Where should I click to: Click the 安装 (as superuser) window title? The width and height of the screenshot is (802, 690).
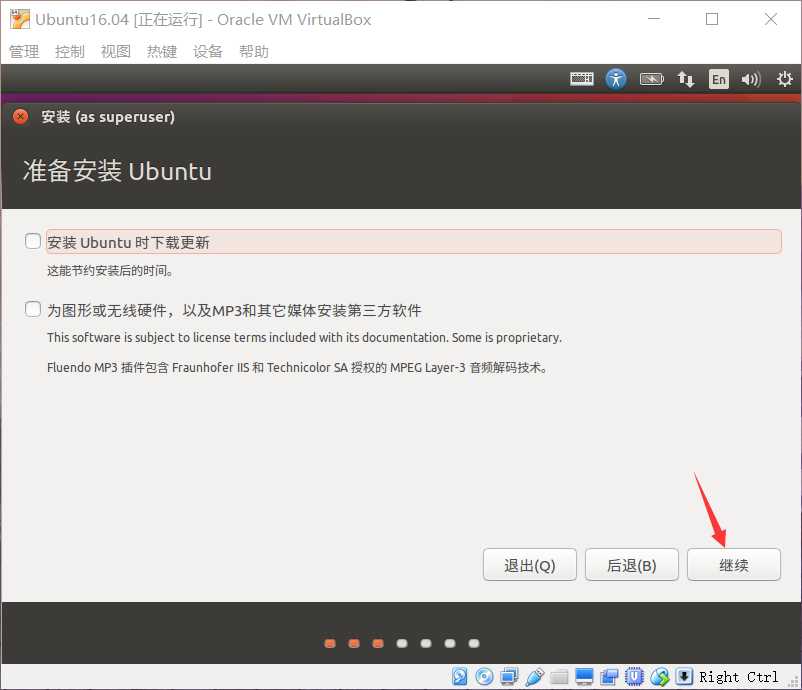click(108, 117)
